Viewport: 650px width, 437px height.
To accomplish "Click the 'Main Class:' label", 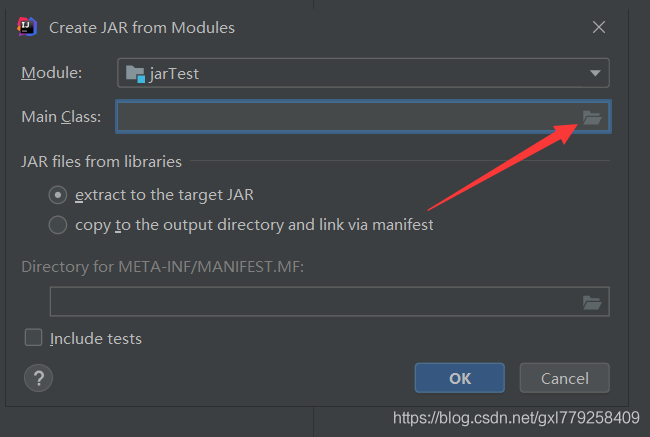I will (61, 117).
